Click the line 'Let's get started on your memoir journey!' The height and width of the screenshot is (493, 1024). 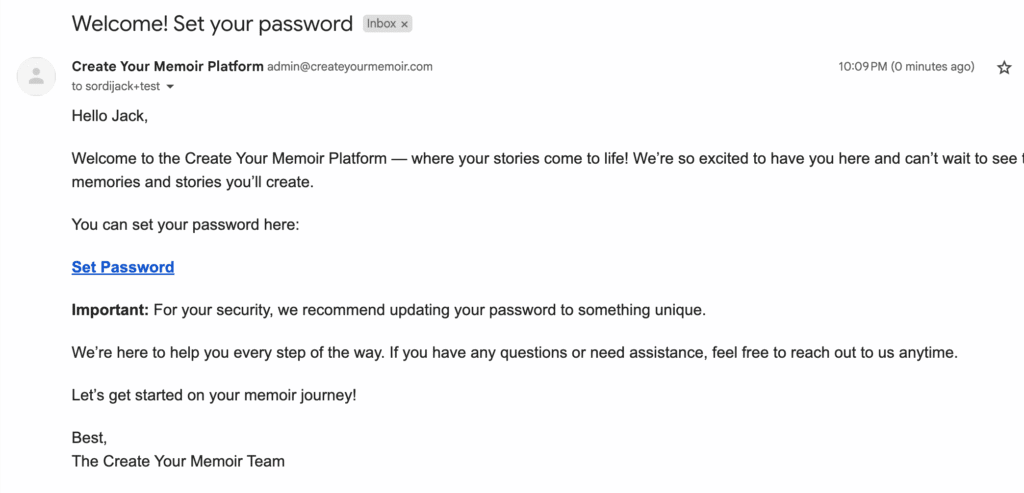[x=214, y=396]
